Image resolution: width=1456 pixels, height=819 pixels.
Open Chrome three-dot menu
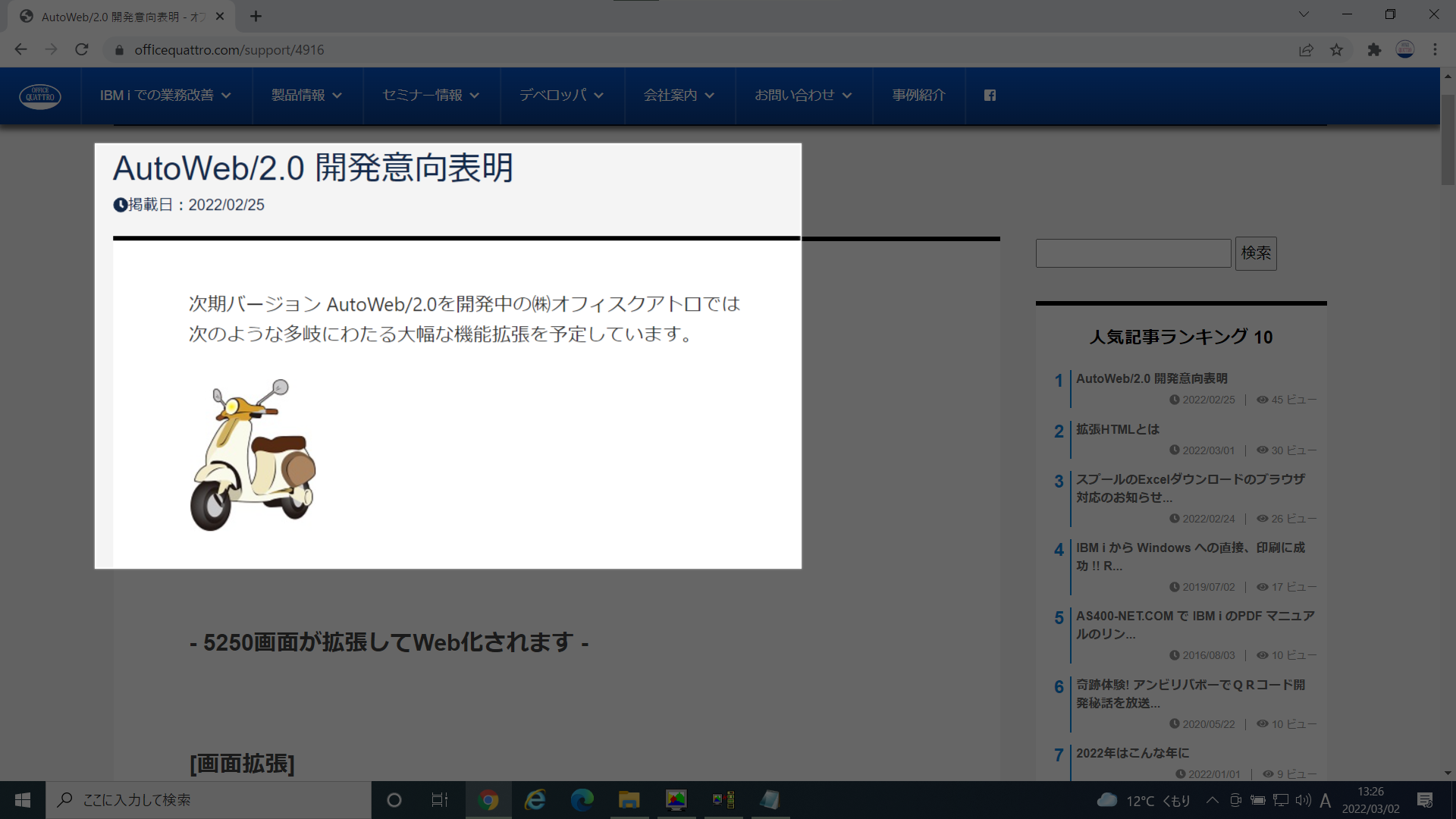[1435, 50]
